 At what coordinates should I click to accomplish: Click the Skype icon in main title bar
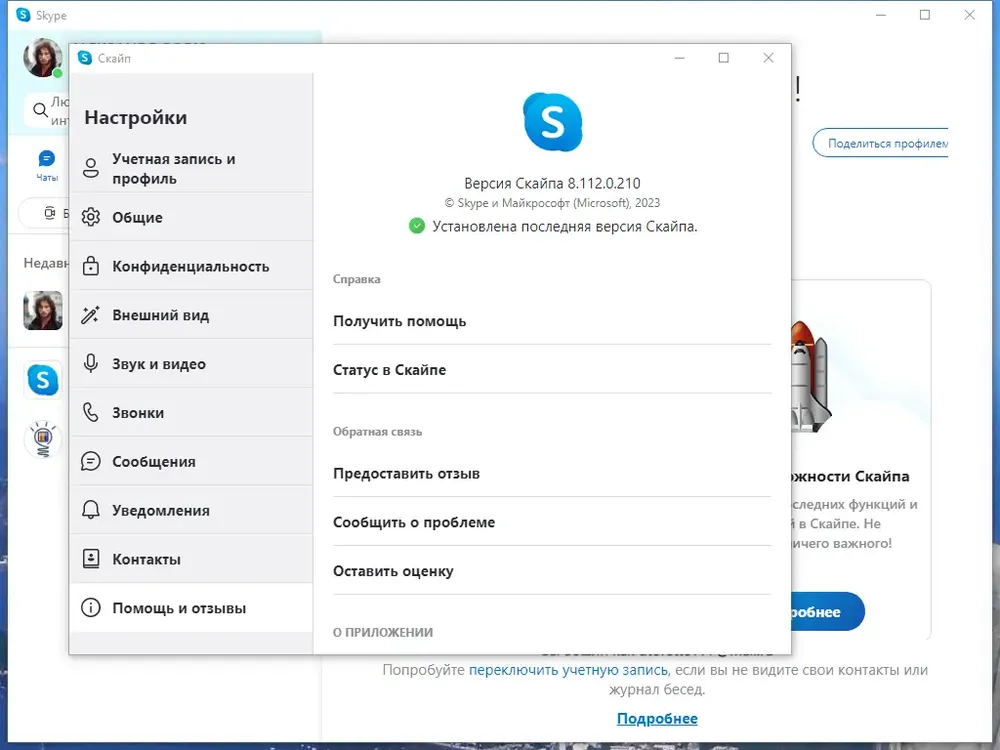click(23, 15)
